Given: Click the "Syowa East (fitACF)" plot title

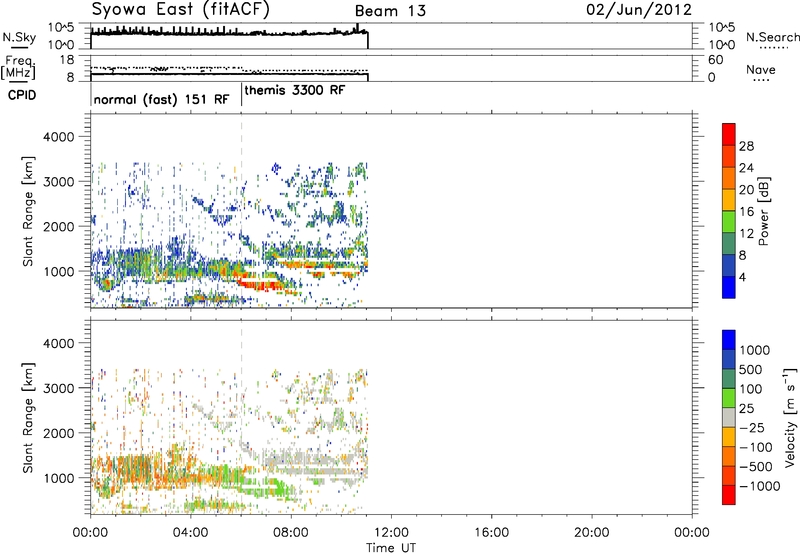Looking at the screenshot, I should [180, 10].
